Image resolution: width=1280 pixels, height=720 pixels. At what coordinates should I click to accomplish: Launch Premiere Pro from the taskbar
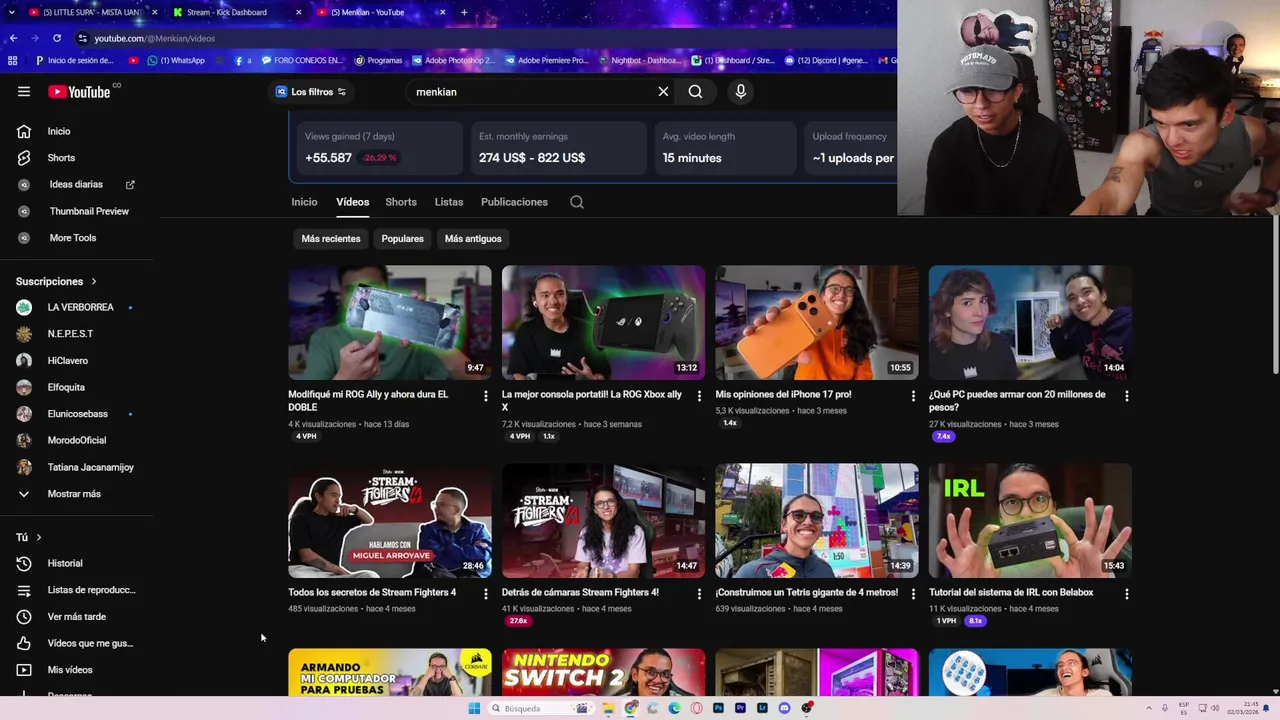tap(740, 708)
